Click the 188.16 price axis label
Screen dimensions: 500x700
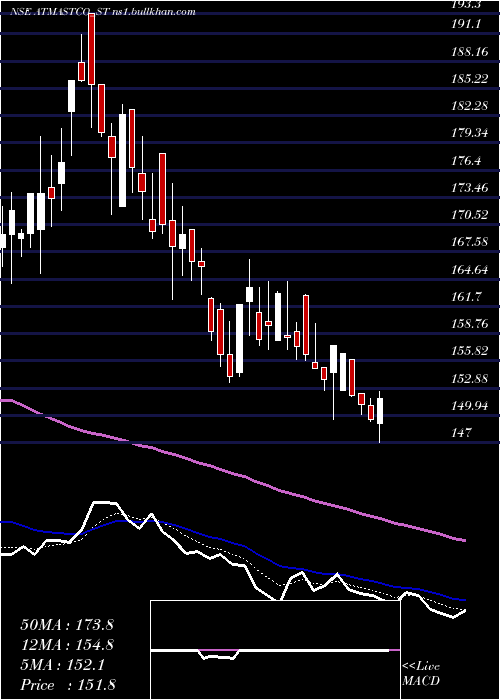[470, 52]
